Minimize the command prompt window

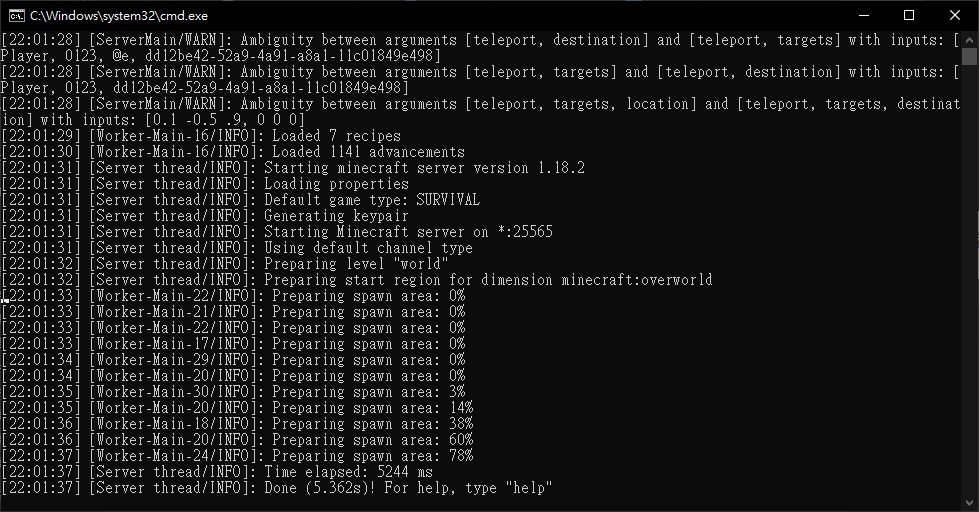(x=863, y=15)
